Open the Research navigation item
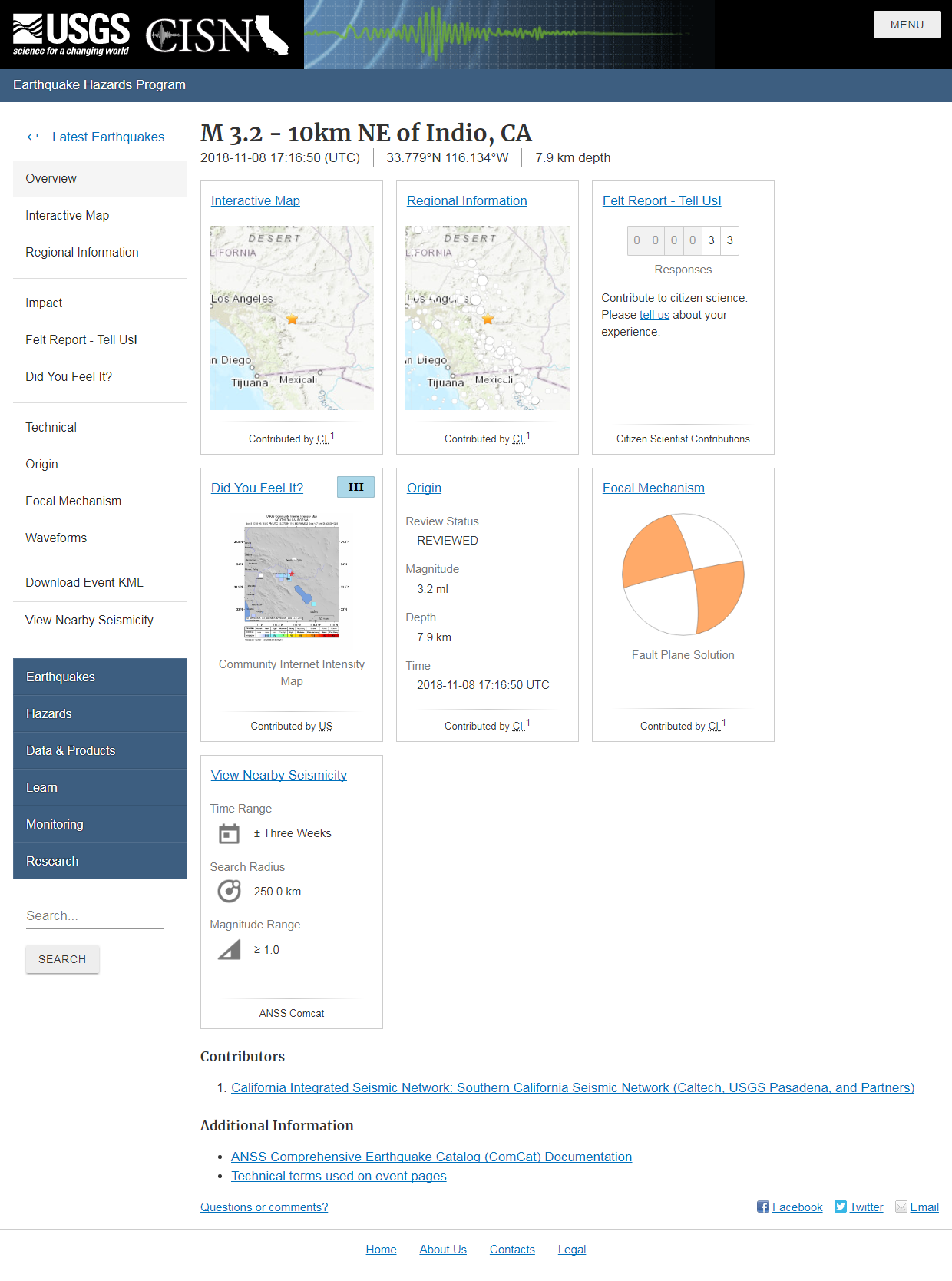 pyautogui.click(x=100, y=861)
